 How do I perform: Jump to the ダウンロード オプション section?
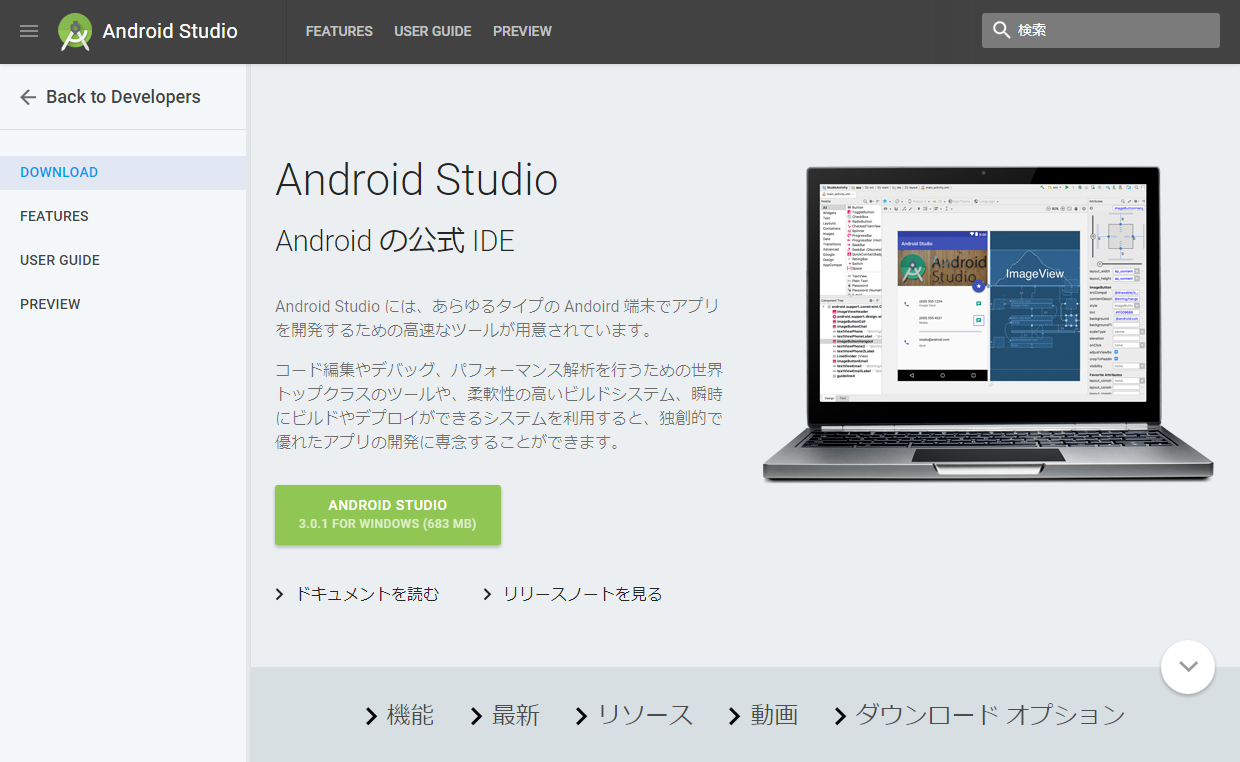[989, 715]
